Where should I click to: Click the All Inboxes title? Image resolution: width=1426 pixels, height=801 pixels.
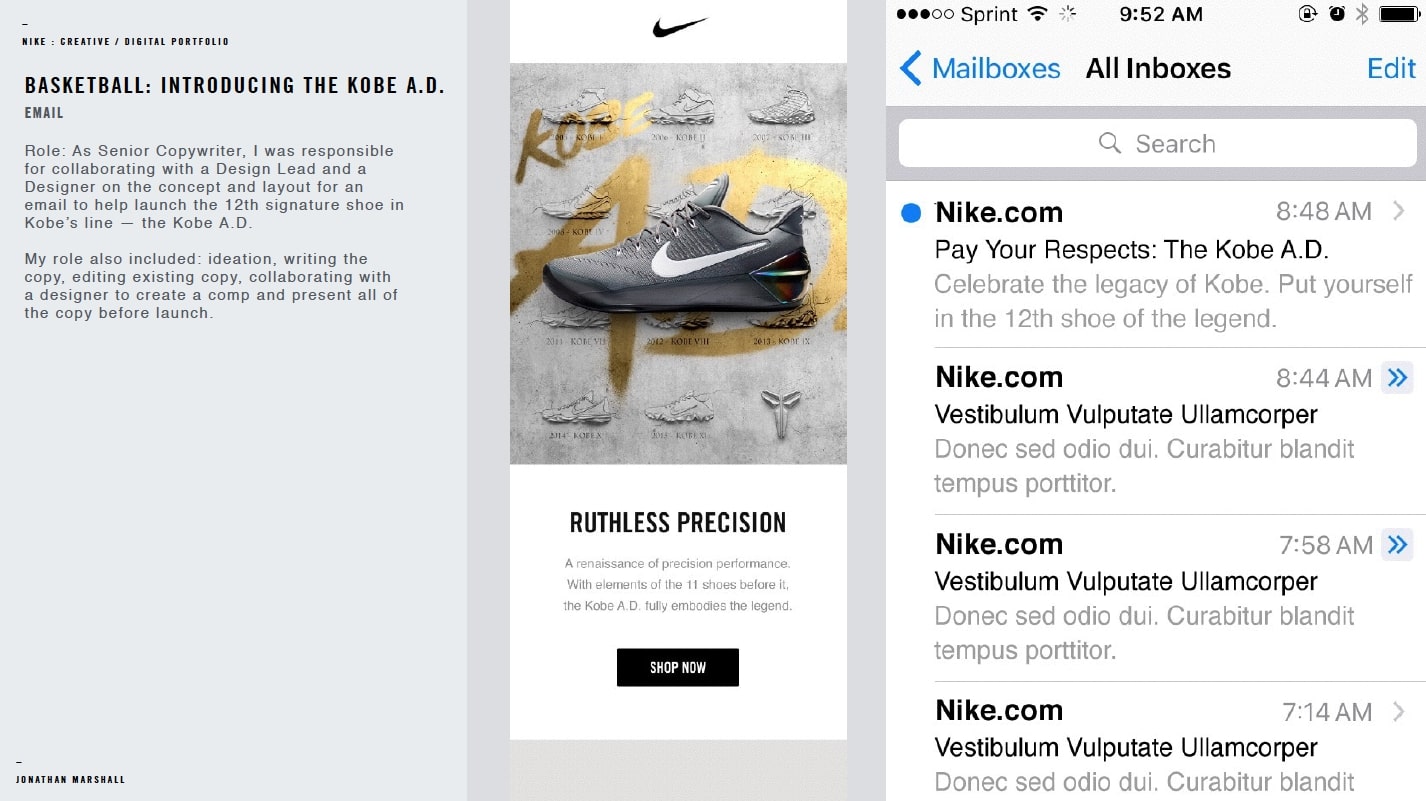pyautogui.click(x=1158, y=68)
